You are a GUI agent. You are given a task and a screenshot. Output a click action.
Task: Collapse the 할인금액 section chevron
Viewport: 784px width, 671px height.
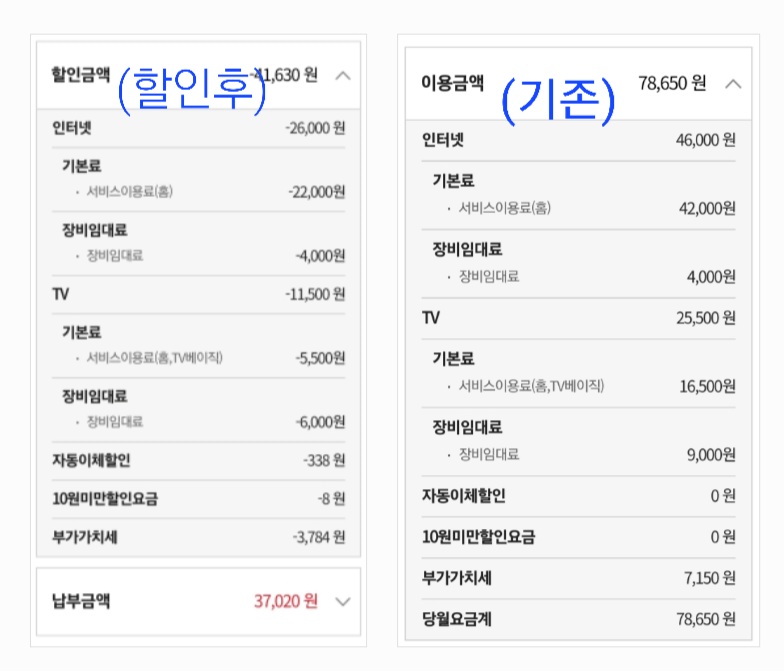coord(342,75)
